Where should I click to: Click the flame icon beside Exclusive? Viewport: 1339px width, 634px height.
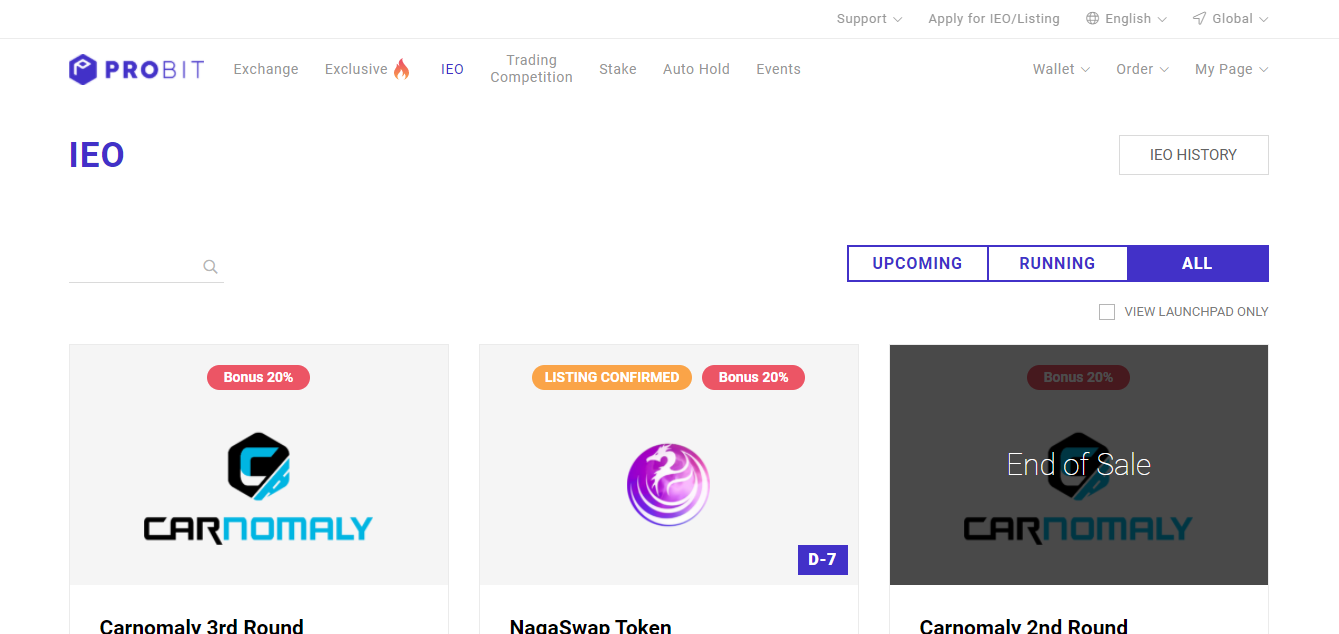click(401, 69)
